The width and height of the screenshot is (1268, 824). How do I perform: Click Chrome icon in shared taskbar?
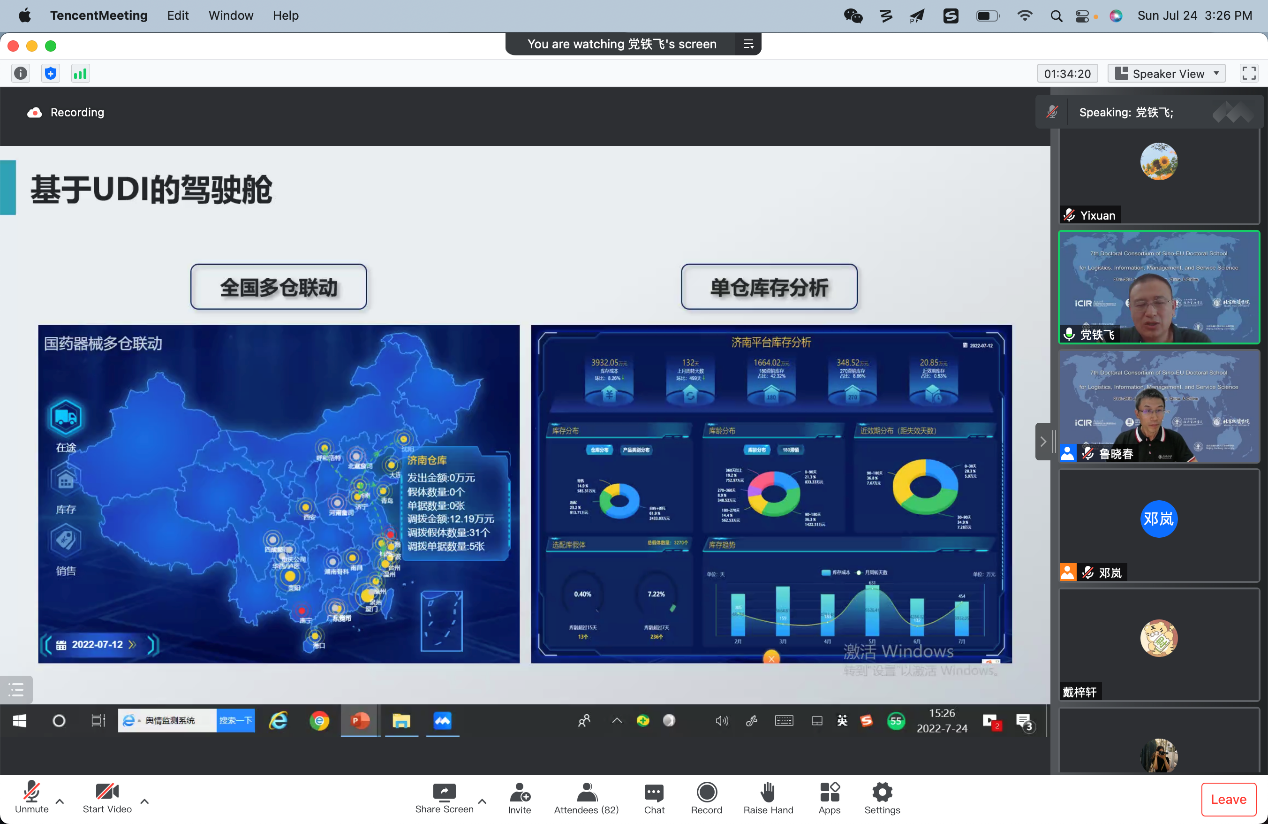point(320,720)
